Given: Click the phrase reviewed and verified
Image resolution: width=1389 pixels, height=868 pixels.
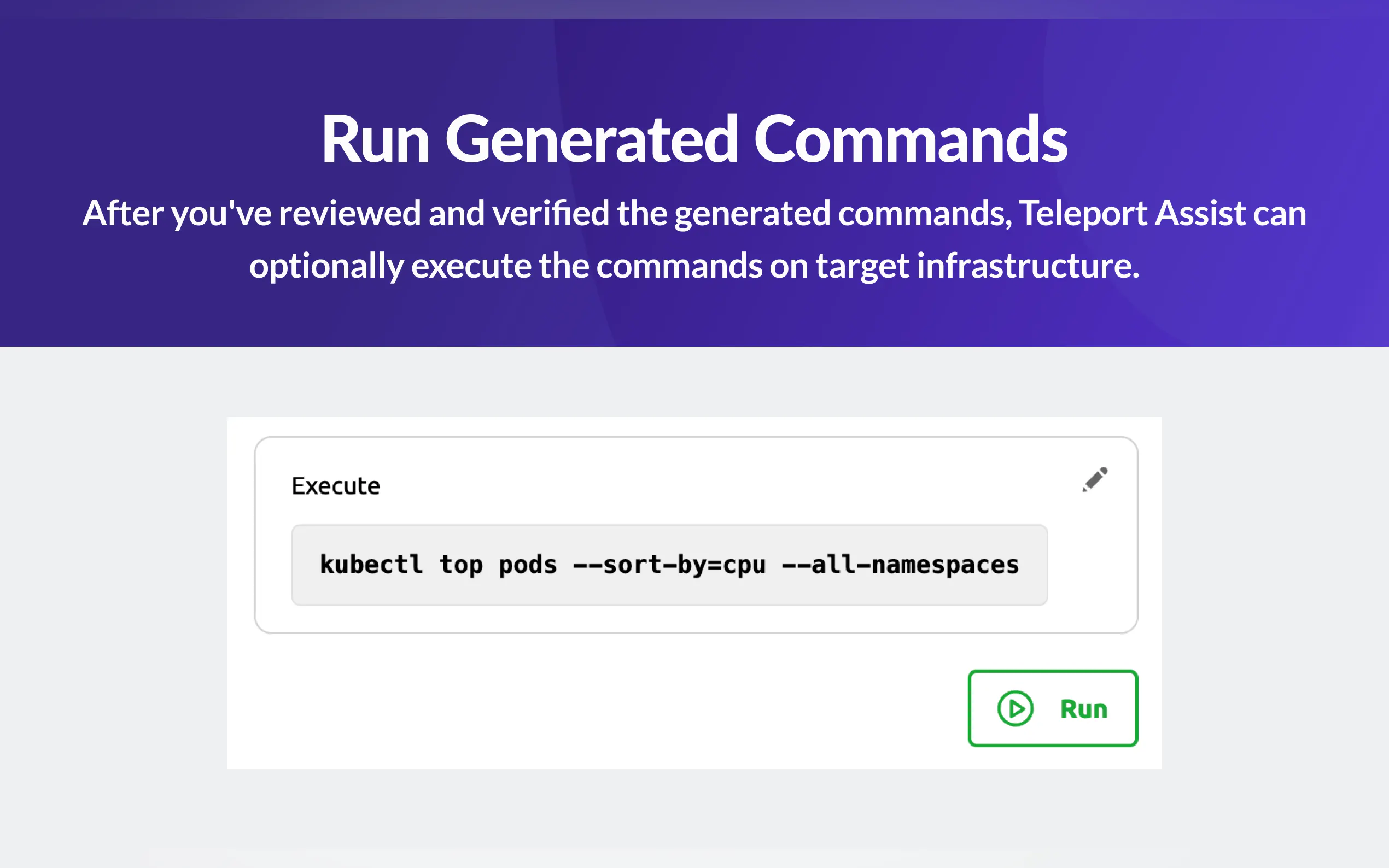Looking at the screenshot, I should coord(443,214).
